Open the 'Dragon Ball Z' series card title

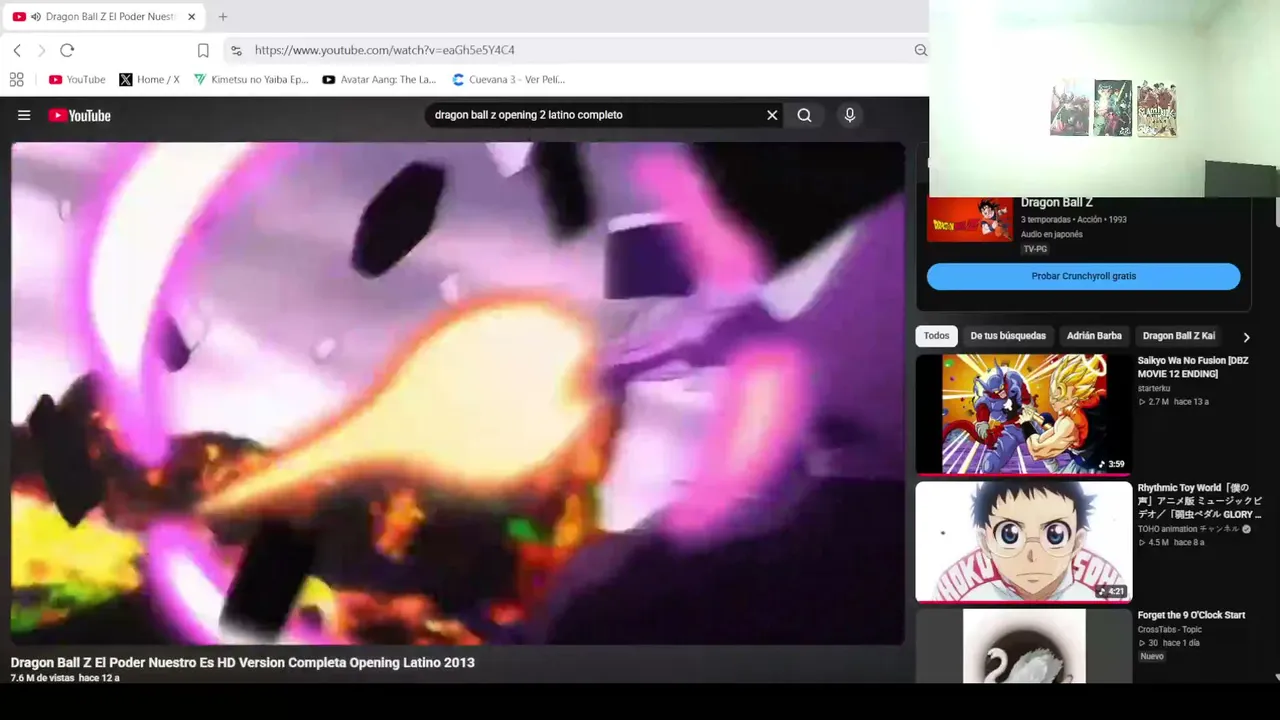1057,203
